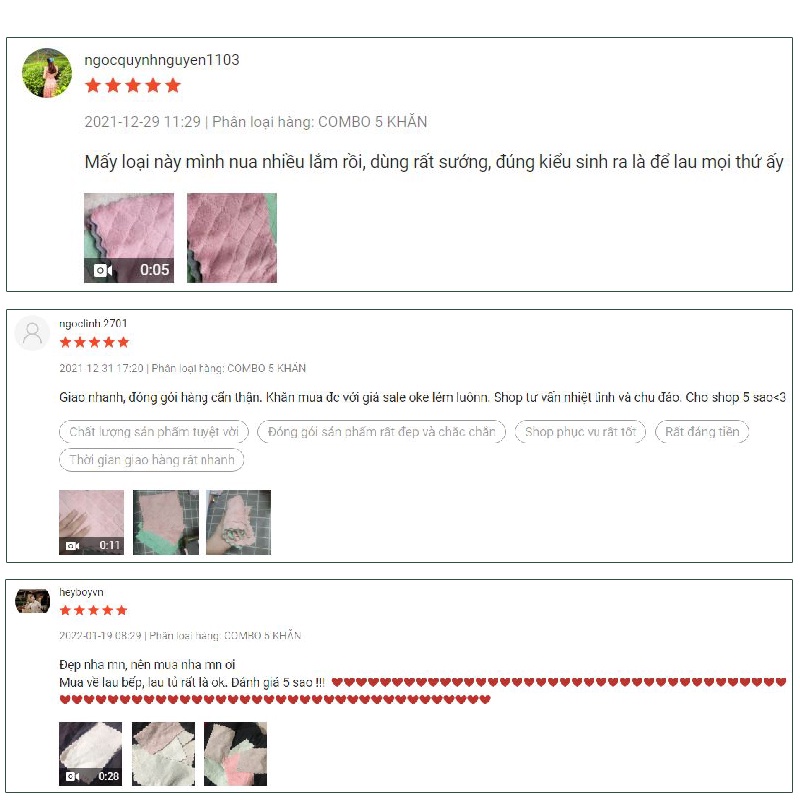The height and width of the screenshot is (800, 800).
Task: Select tag 'Rất đáng tiền'
Action: pyautogui.click(x=702, y=432)
